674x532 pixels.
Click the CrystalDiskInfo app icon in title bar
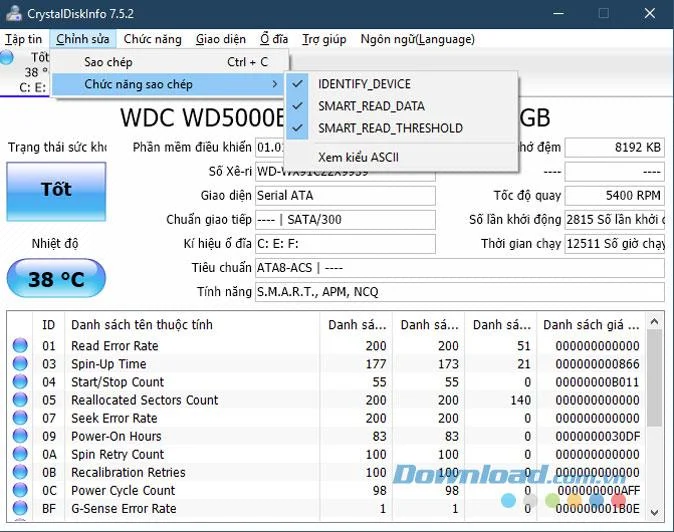pos(13,13)
